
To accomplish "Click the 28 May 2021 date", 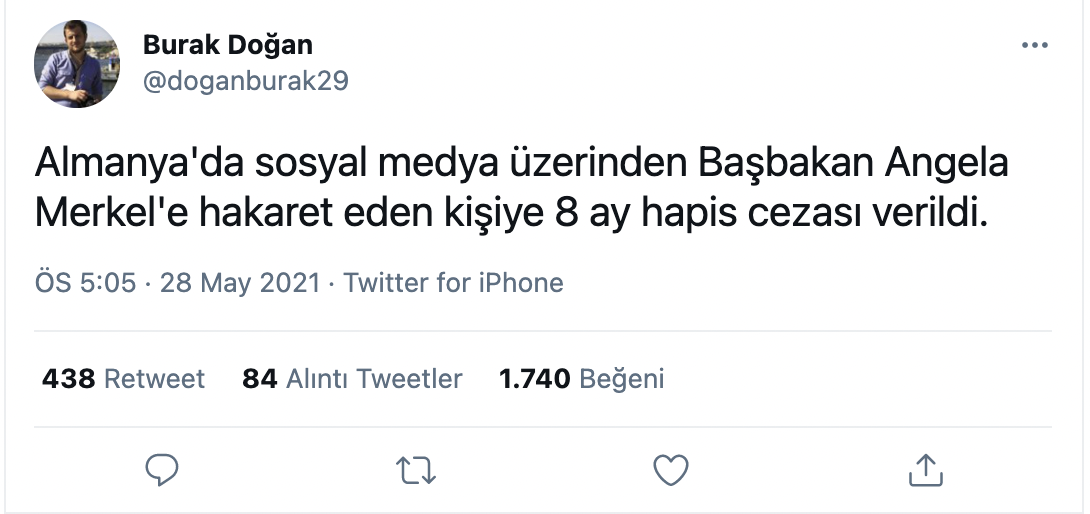I will coord(239,283).
